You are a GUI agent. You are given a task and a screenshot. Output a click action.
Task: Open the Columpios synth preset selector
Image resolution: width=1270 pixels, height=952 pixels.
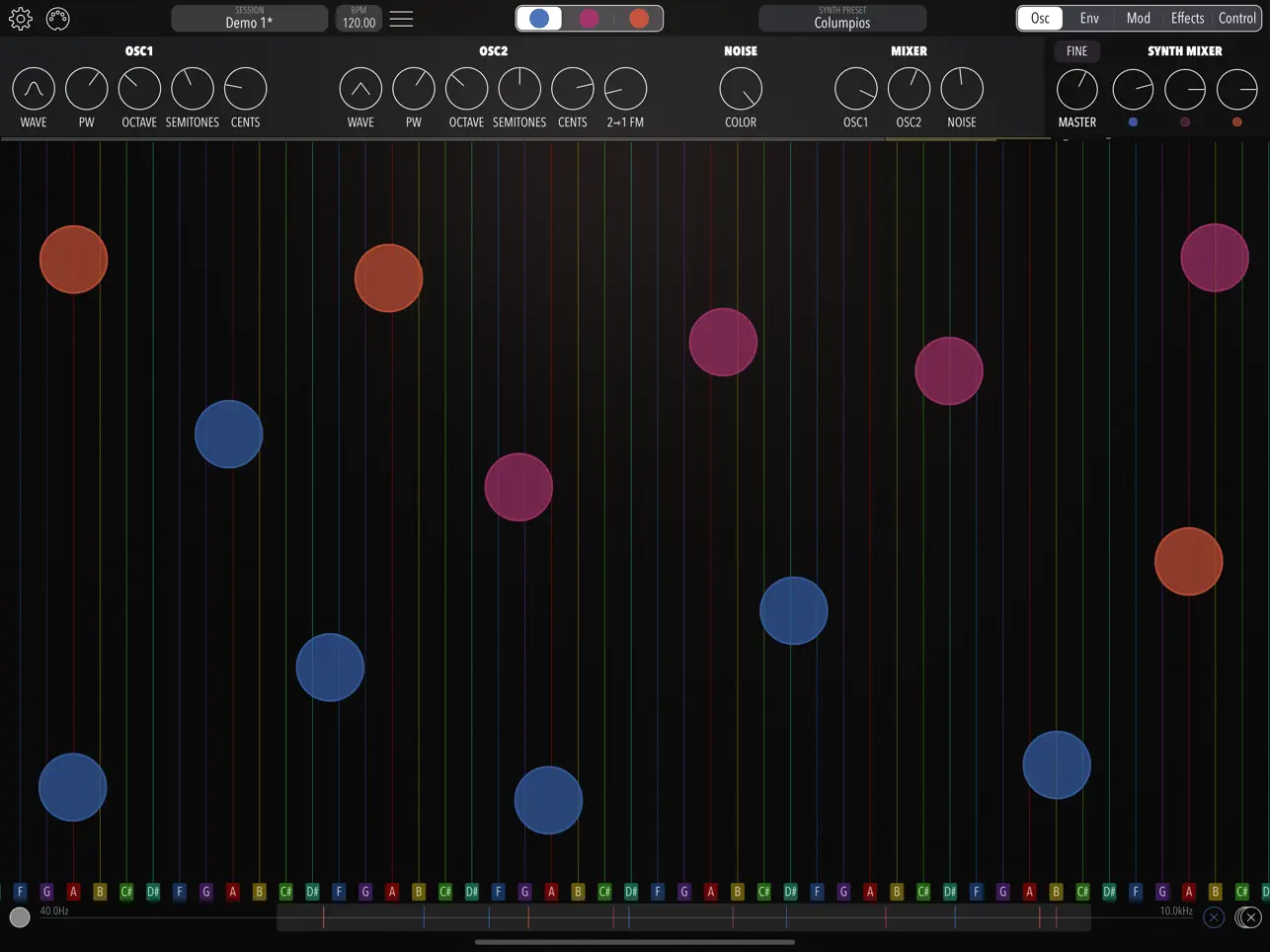(842, 18)
